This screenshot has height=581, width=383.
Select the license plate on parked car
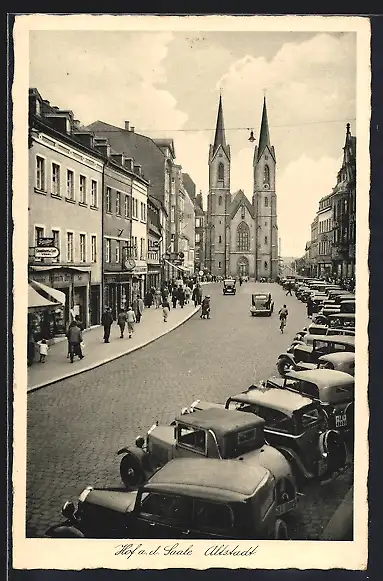pyautogui.click(x=341, y=421)
